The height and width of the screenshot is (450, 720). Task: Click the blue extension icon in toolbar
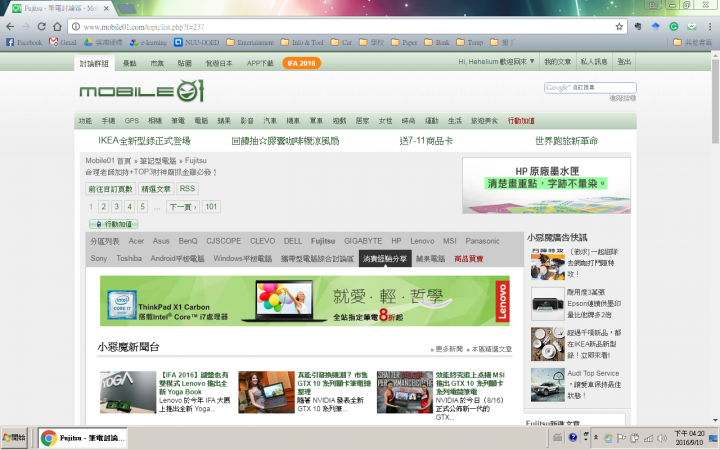[655, 27]
